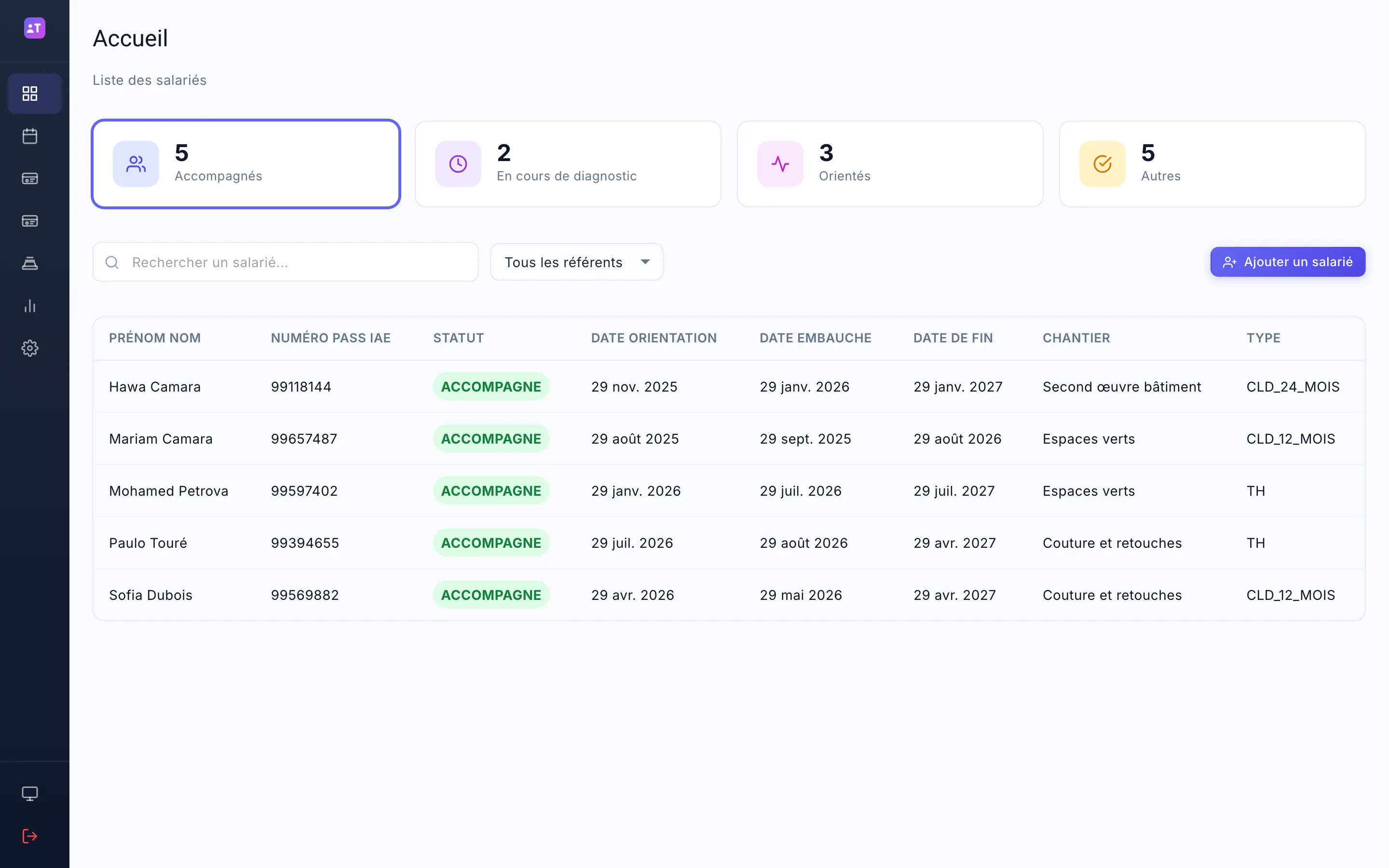Screen dimensions: 1389x868
Task: Focus the Rechercher un salarié search field
Action: coord(285,262)
